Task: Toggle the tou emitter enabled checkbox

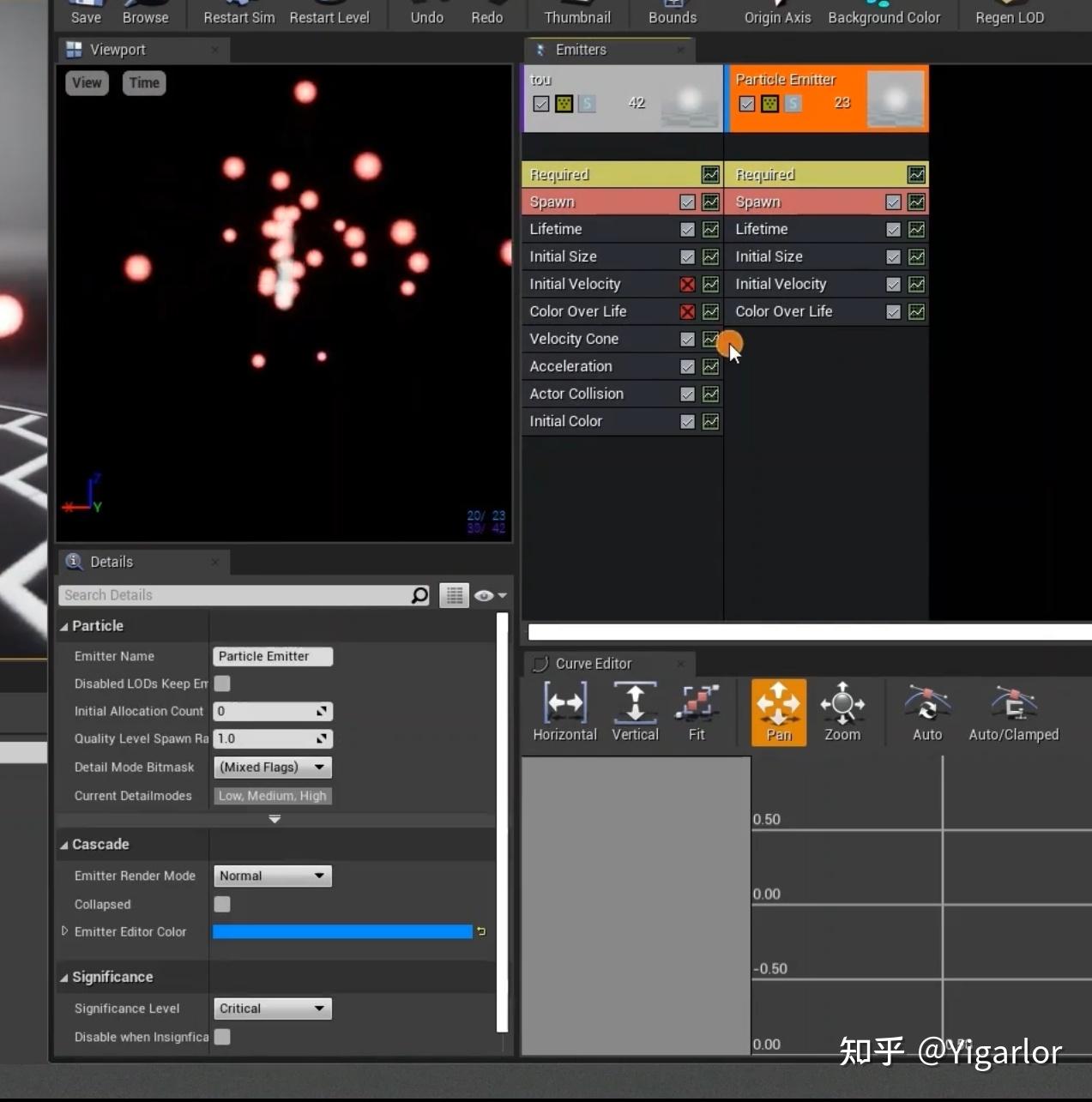Action: click(x=541, y=104)
